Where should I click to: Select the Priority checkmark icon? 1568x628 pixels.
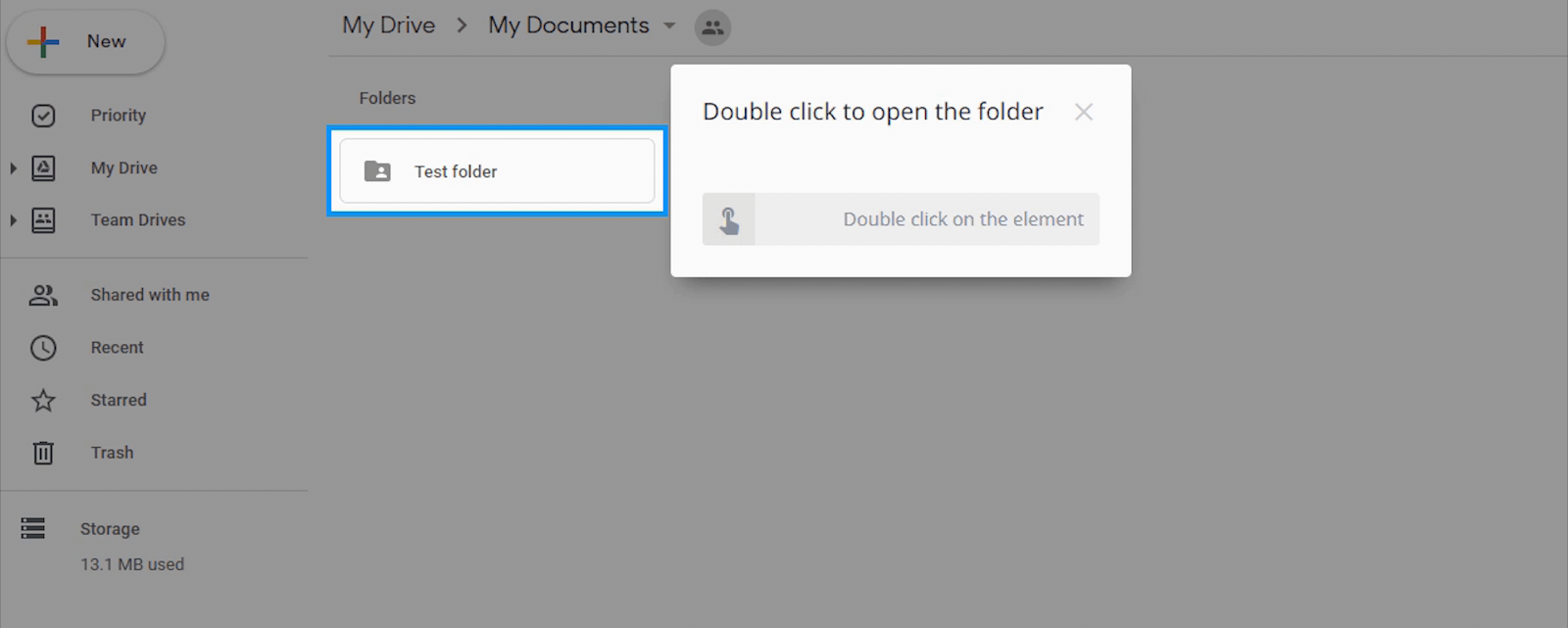click(43, 116)
